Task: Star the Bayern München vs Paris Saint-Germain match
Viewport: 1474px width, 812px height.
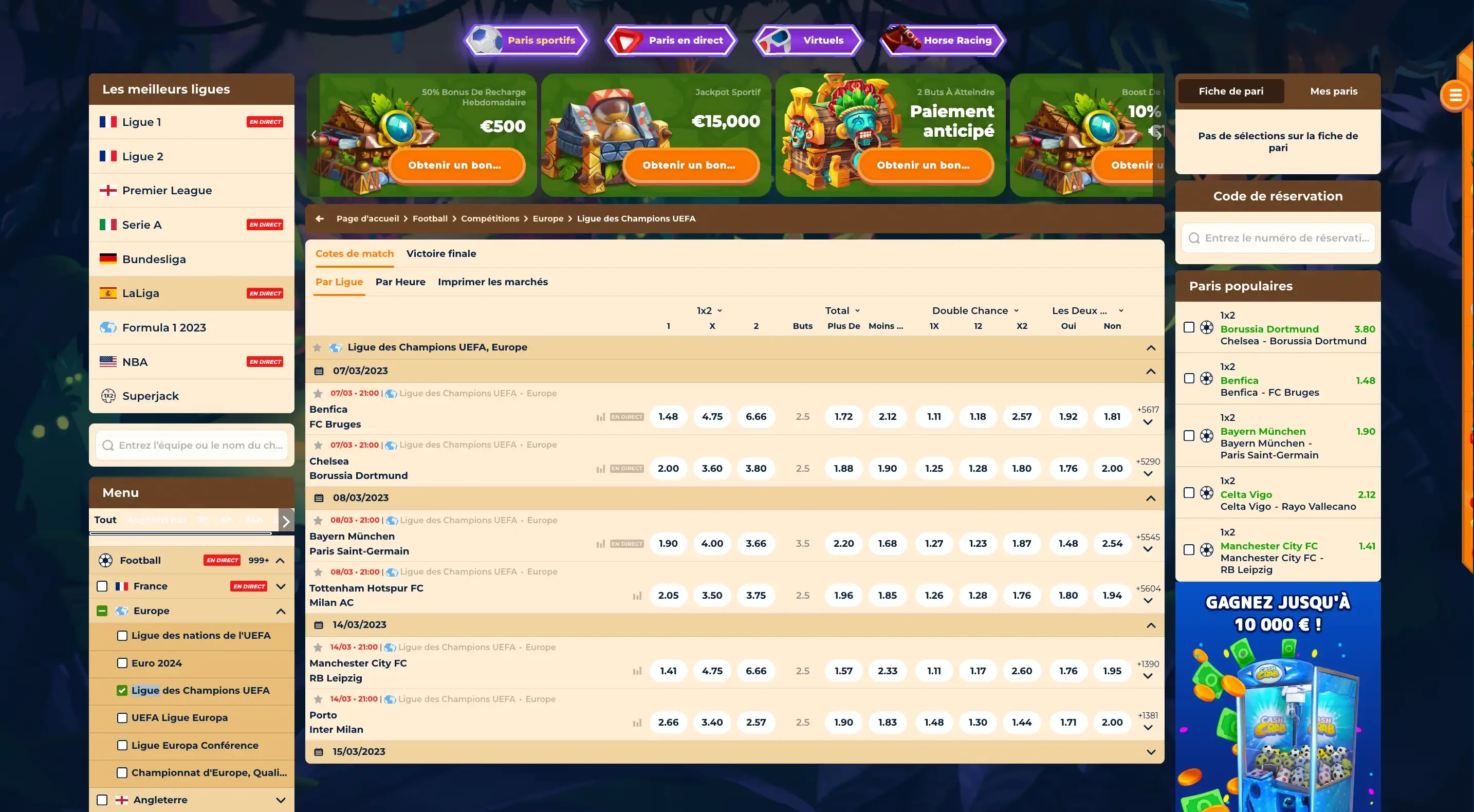Action: pyautogui.click(x=318, y=520)
